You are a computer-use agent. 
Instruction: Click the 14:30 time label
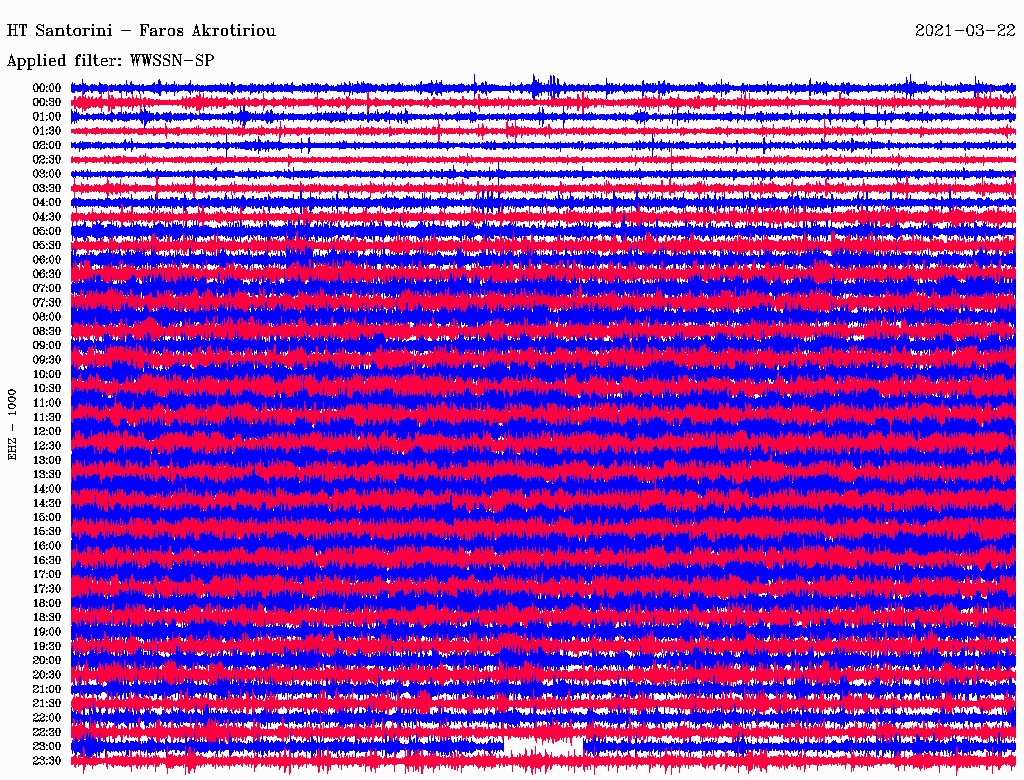pos(47,504)
